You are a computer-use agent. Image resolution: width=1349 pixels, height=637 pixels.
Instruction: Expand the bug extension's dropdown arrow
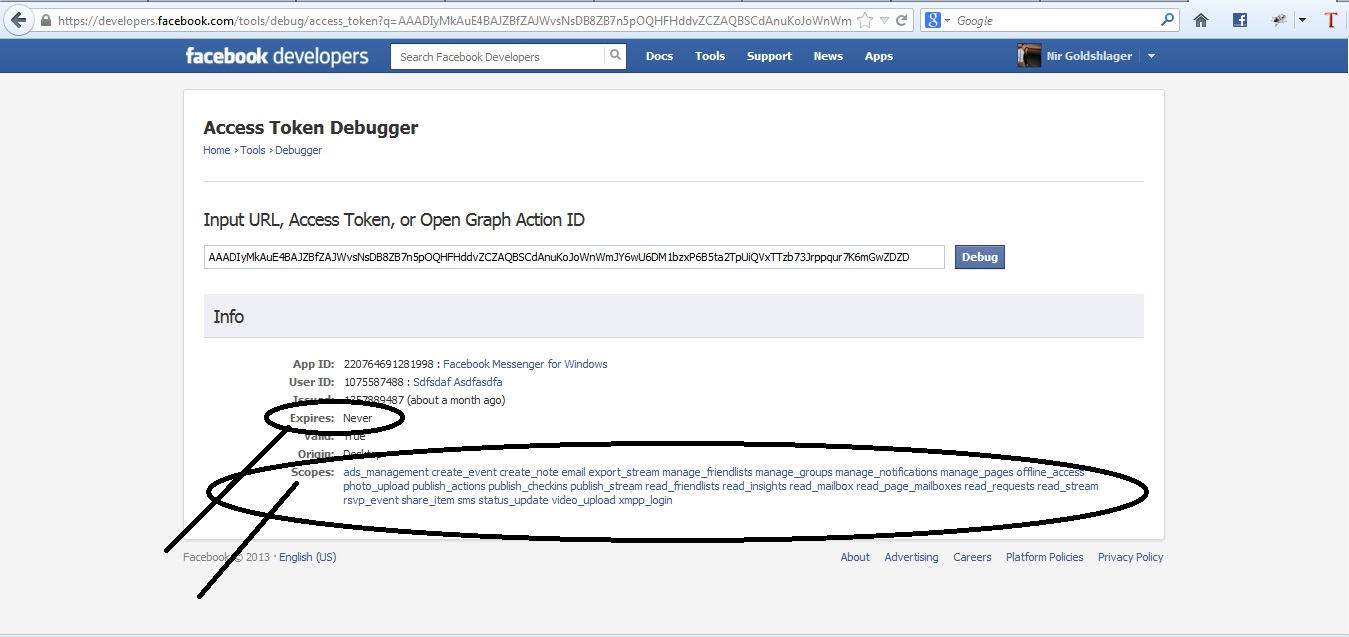click(1302, 20)
